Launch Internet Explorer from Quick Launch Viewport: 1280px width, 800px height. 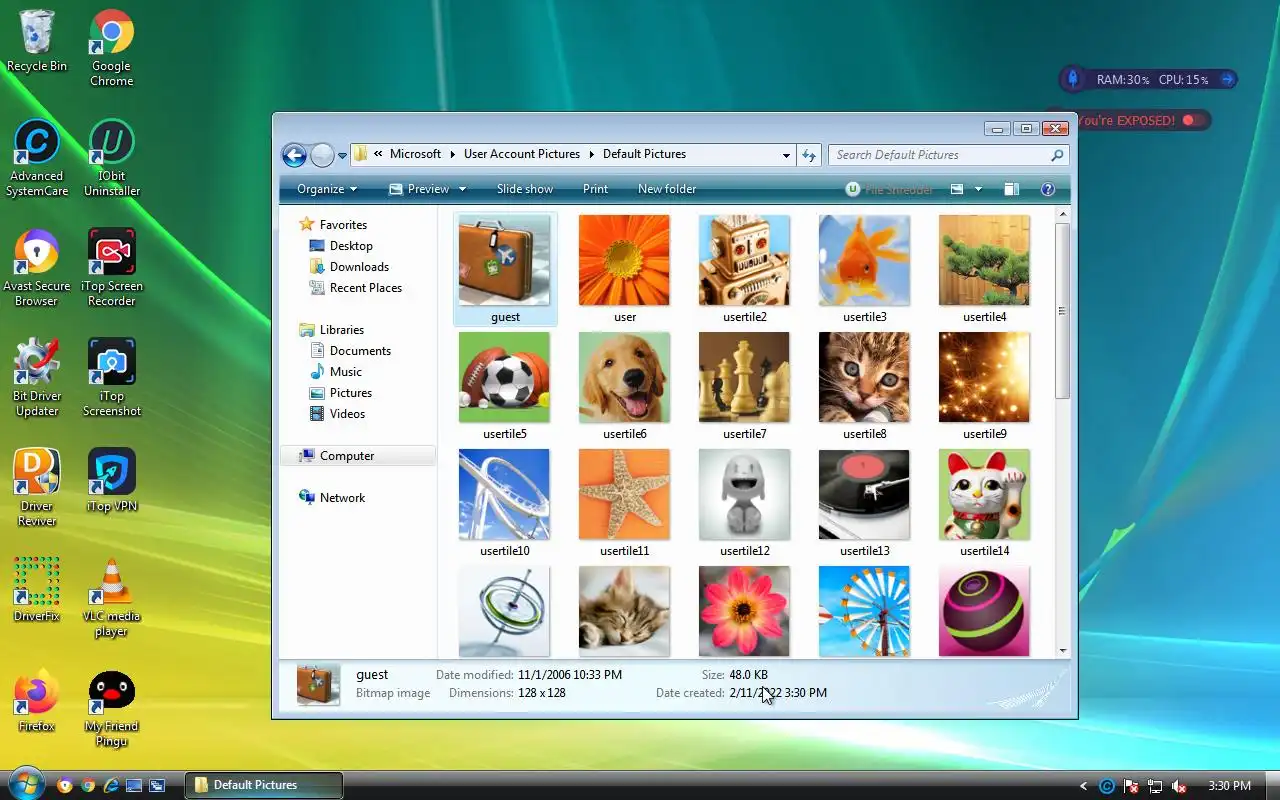(111, 786)
